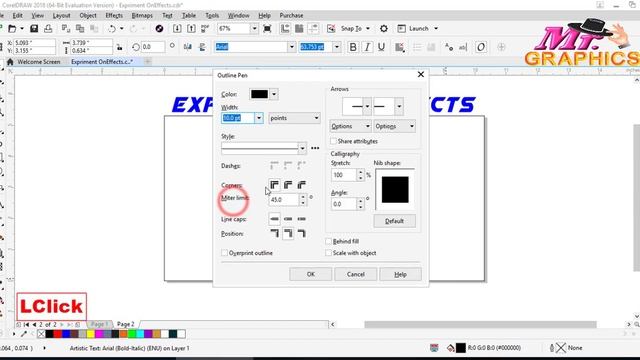Open the start arrowhead dropdown

(367, 107)
